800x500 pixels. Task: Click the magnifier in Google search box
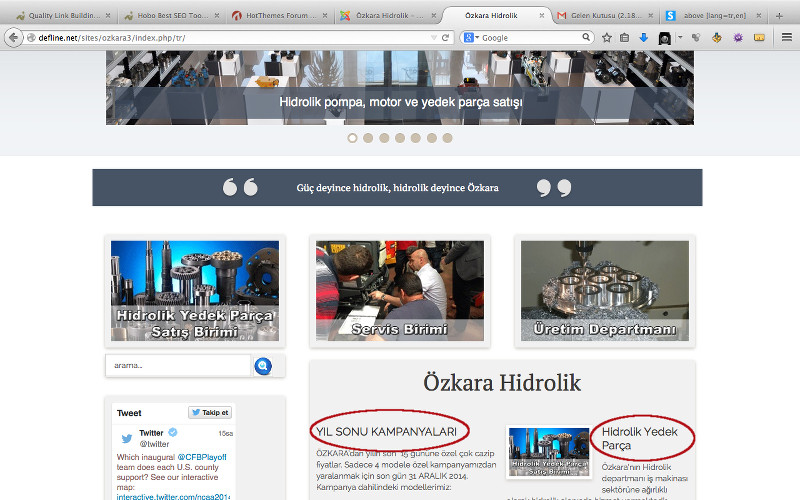pyautogui.click(x=586, y=37)
